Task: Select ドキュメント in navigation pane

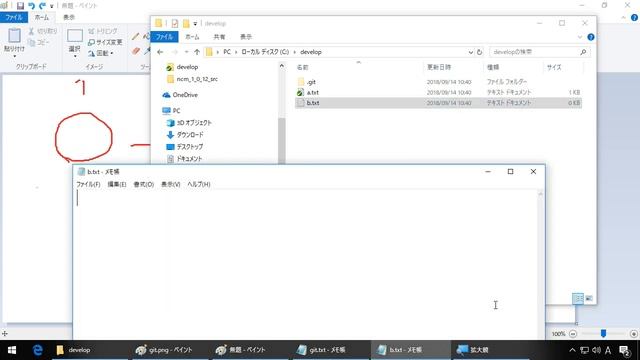Action: coord(189,159)
